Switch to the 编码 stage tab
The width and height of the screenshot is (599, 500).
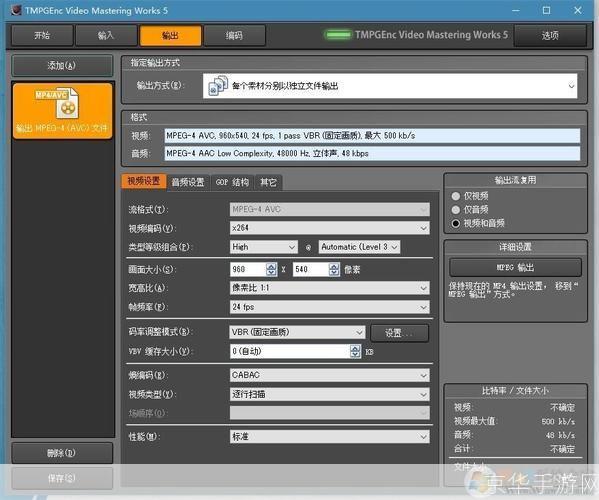click(x=234, y=36)
